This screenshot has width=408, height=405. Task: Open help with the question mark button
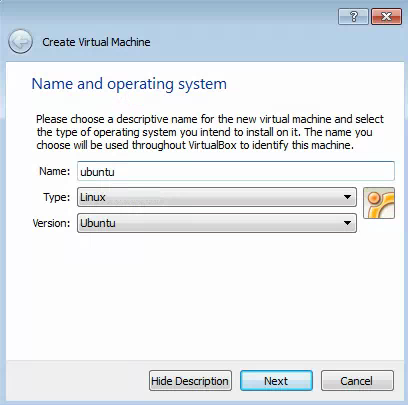tap(353, 16)
